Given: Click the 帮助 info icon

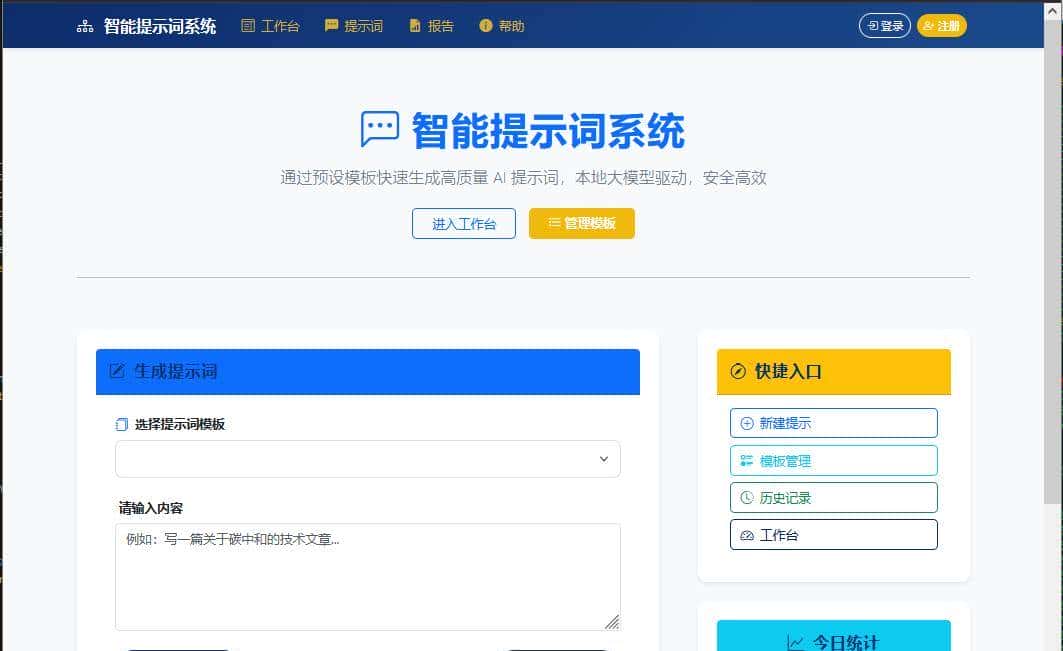Looking at the screenshot, I should tap(485, 26).
